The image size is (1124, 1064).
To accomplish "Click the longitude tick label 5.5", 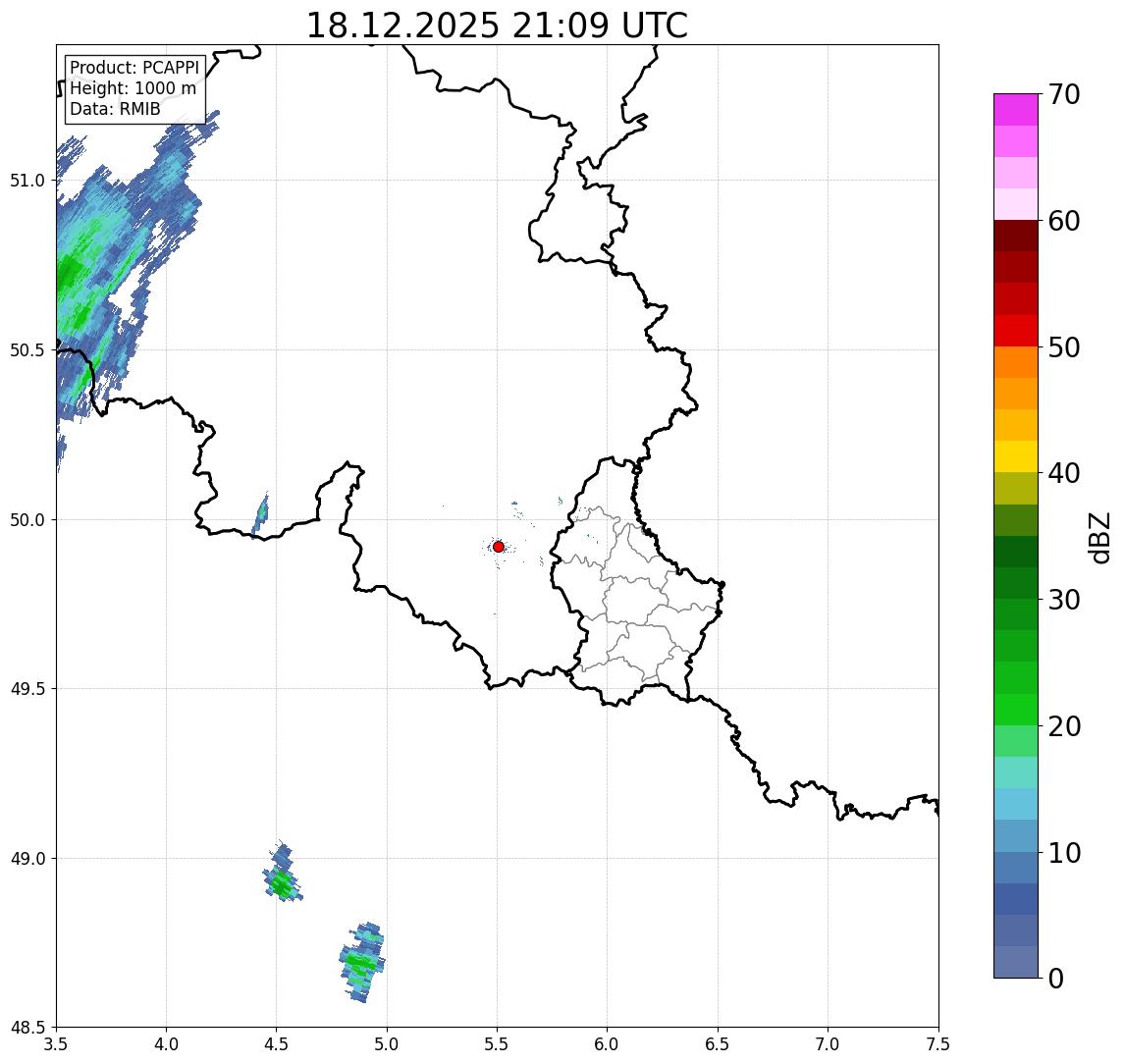I will click(498, 1044).
